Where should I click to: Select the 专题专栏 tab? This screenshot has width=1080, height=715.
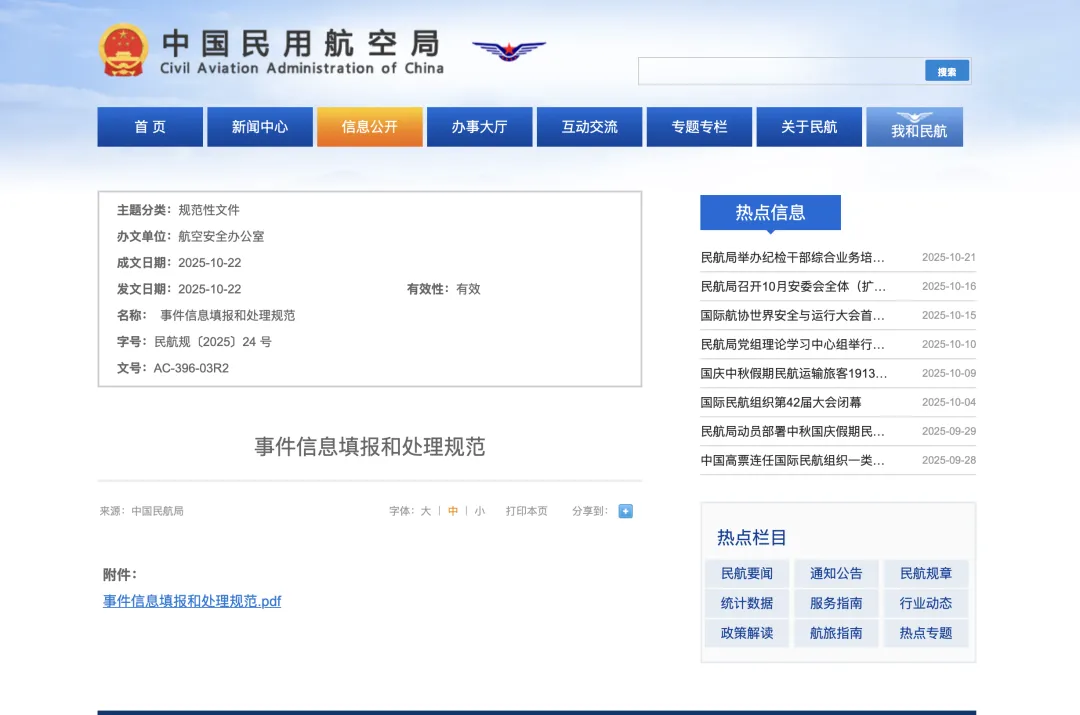point(699,126)
